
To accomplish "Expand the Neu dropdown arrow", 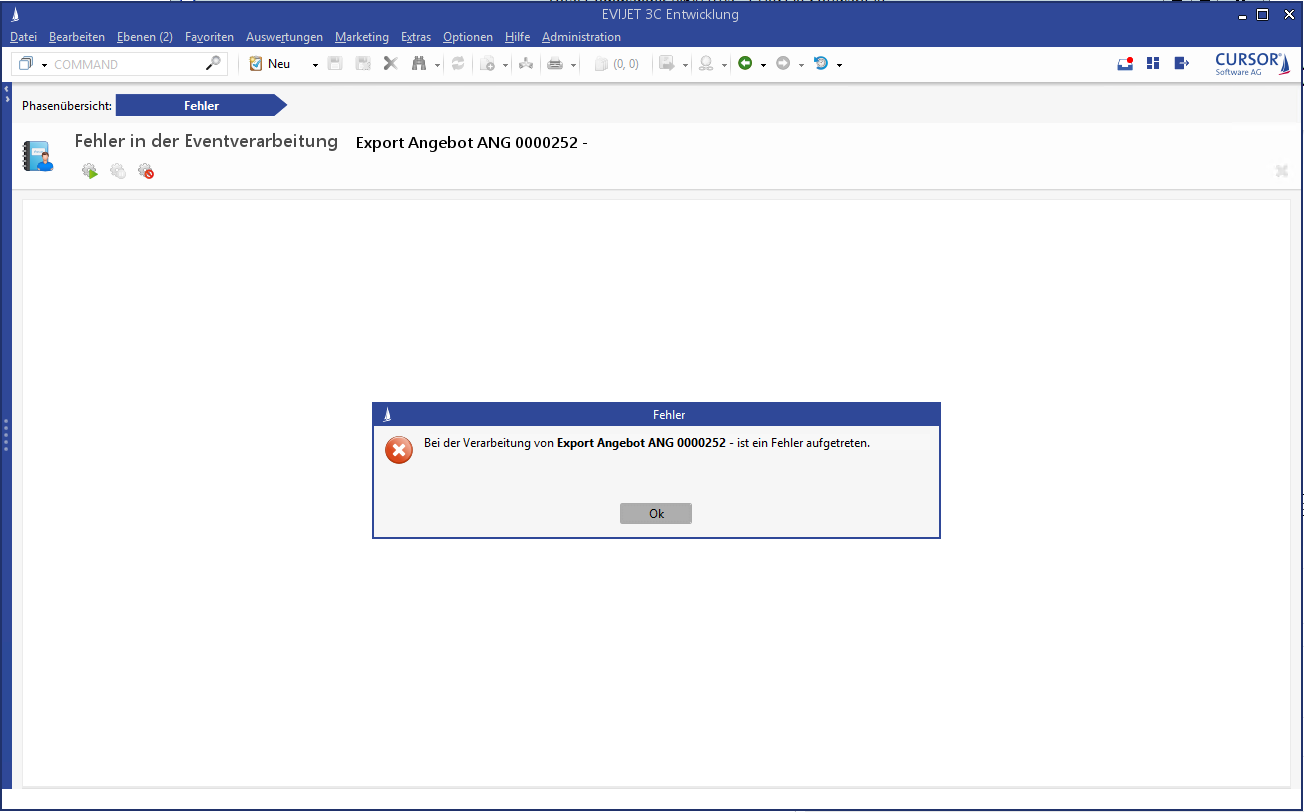I will [315, 65].
